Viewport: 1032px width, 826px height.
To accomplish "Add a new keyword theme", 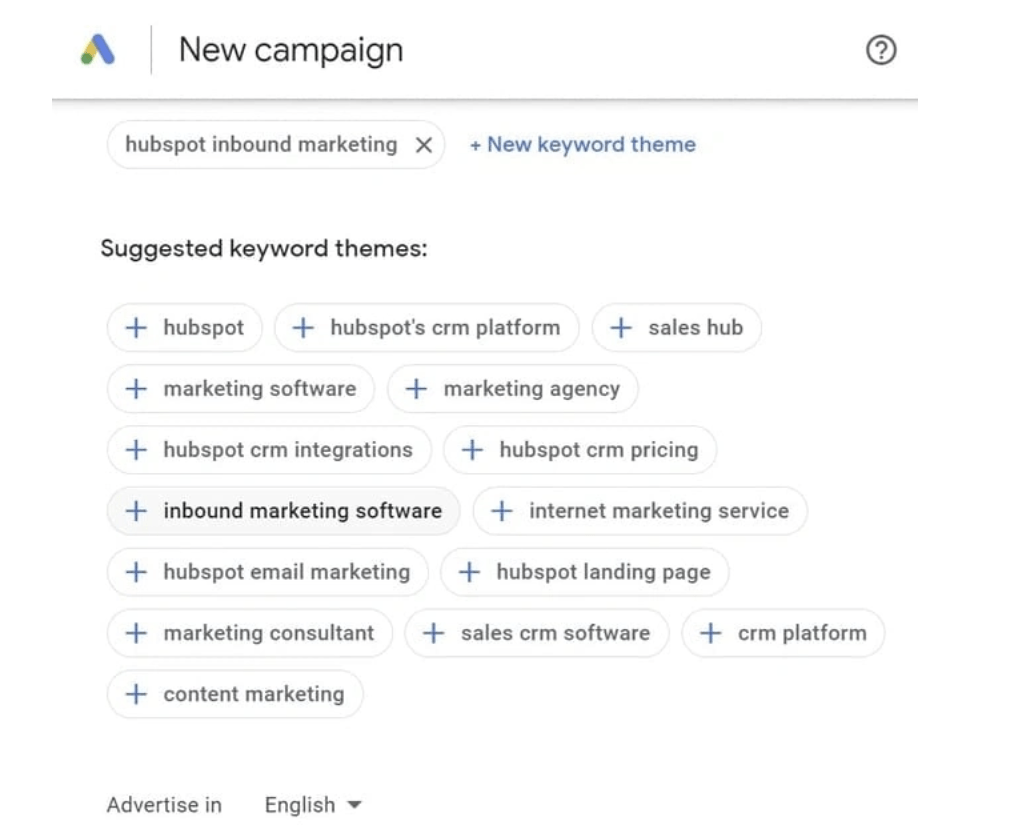I will tap(582, 144).
